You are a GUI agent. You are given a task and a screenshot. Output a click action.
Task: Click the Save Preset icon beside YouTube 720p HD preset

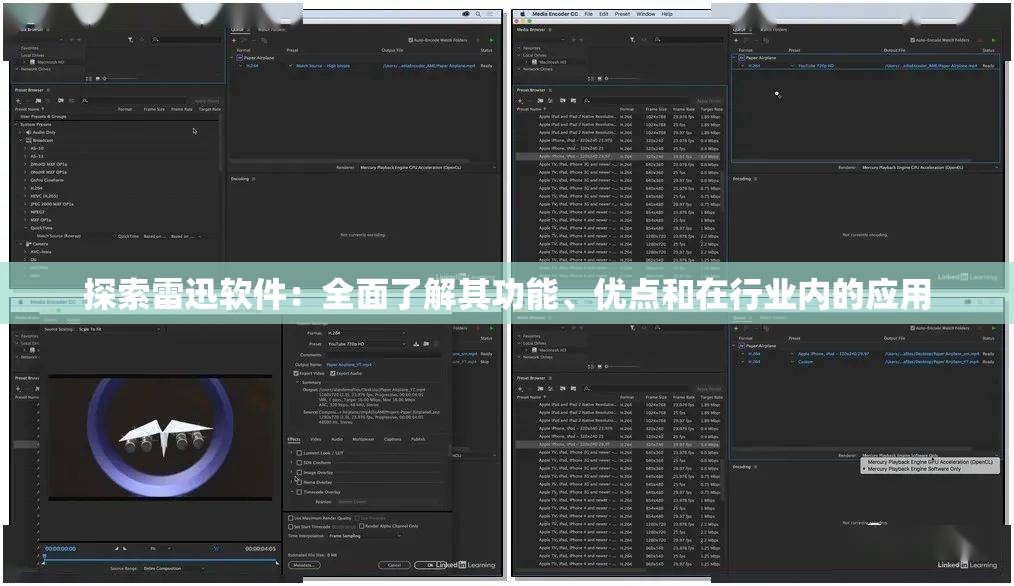pos(416,344)
